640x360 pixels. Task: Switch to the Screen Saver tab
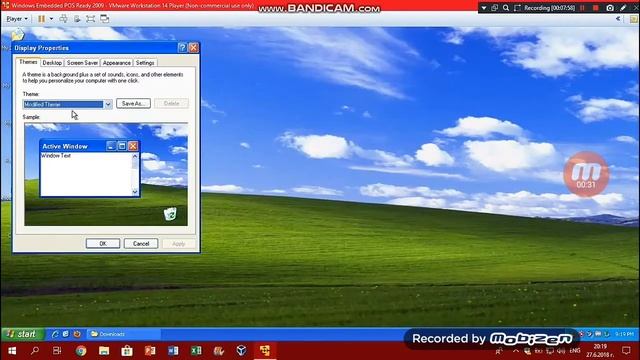(x=82, y=63)
